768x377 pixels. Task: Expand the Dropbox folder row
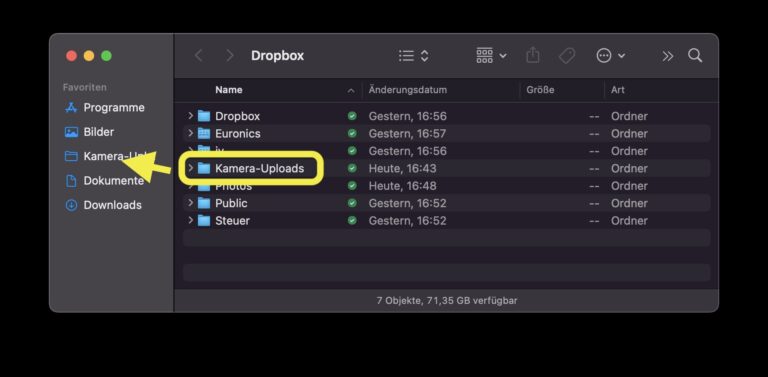pos(191,116)
